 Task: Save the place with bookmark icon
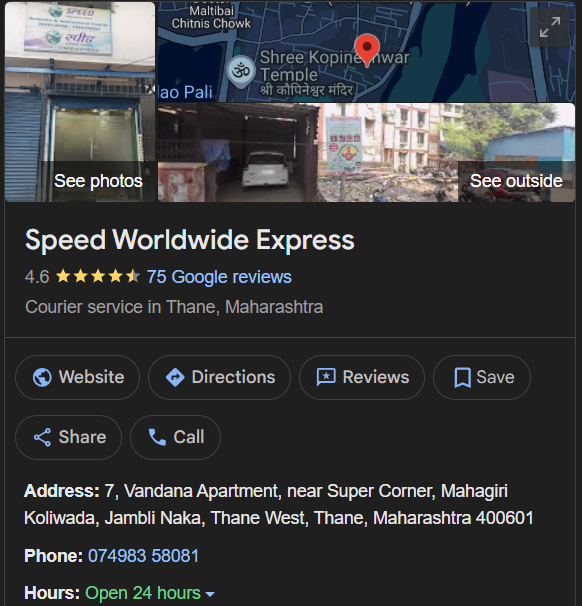(462, 377)
